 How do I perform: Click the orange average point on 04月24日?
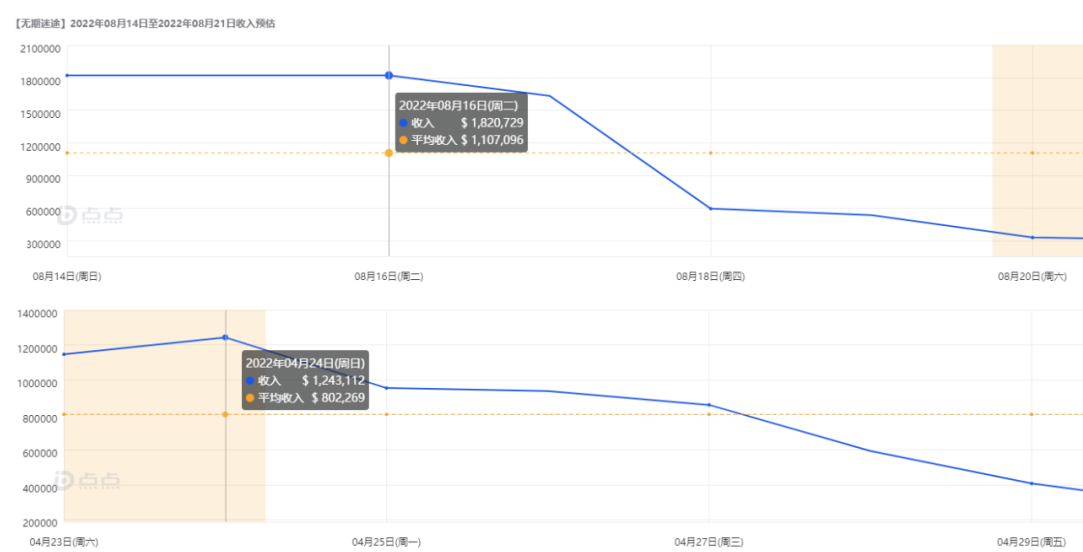(x=225, y=414)
